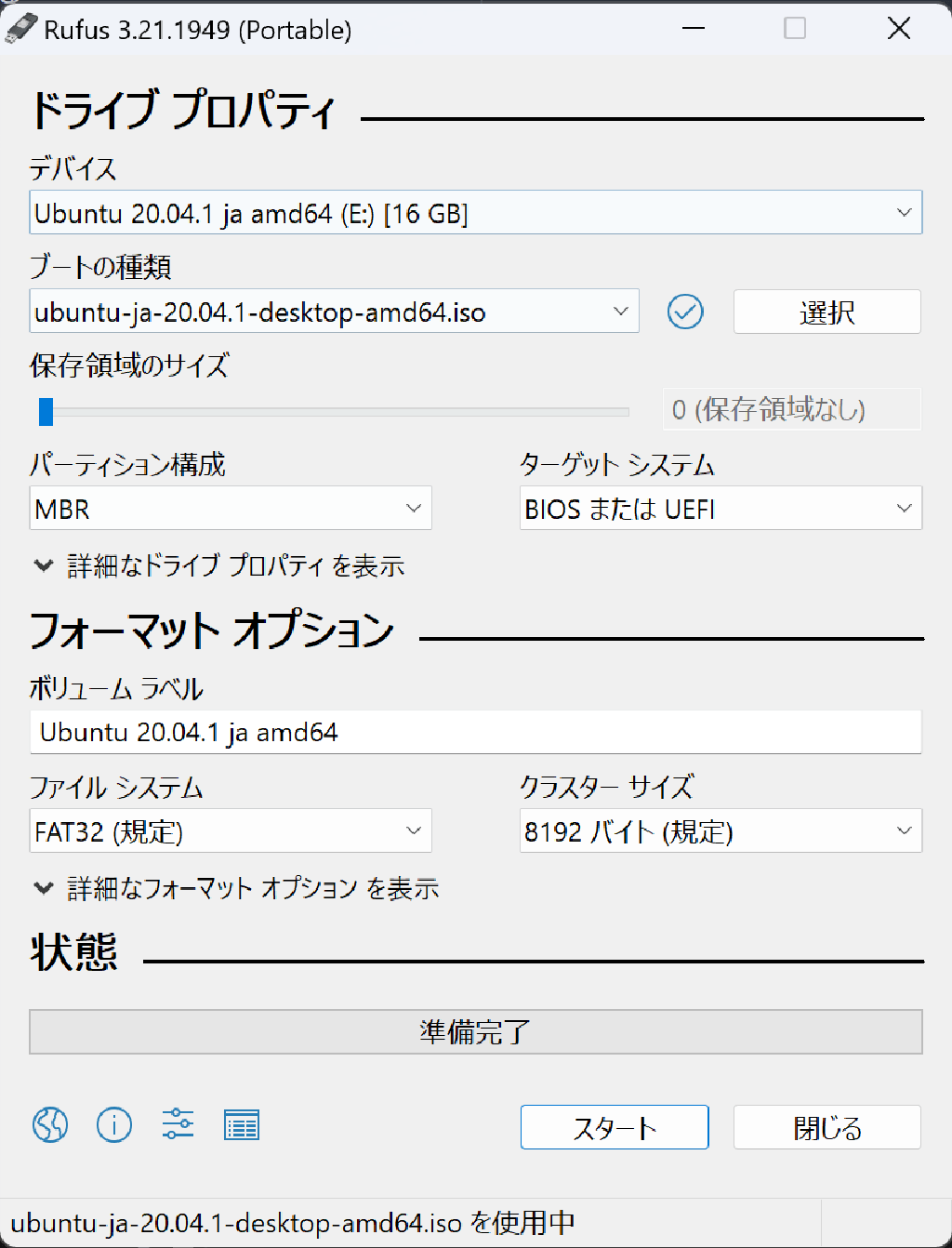Image resolution: width=952 pixels, height=1248 pixels.
Task: Click the 準備完了 ready status bar
Action: point(476,1031)
